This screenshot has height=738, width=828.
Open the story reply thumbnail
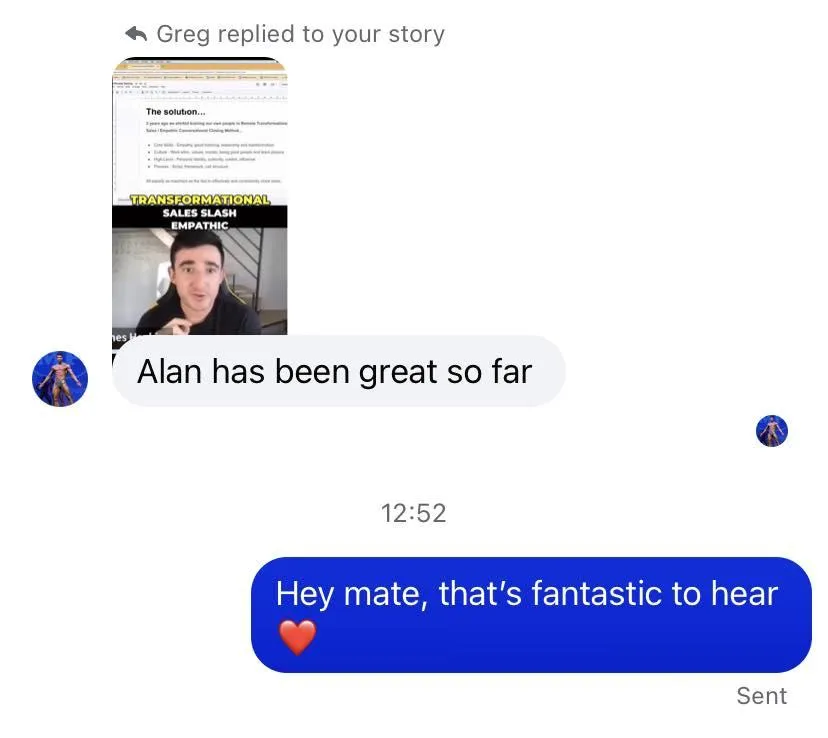(x=200, y=196)
